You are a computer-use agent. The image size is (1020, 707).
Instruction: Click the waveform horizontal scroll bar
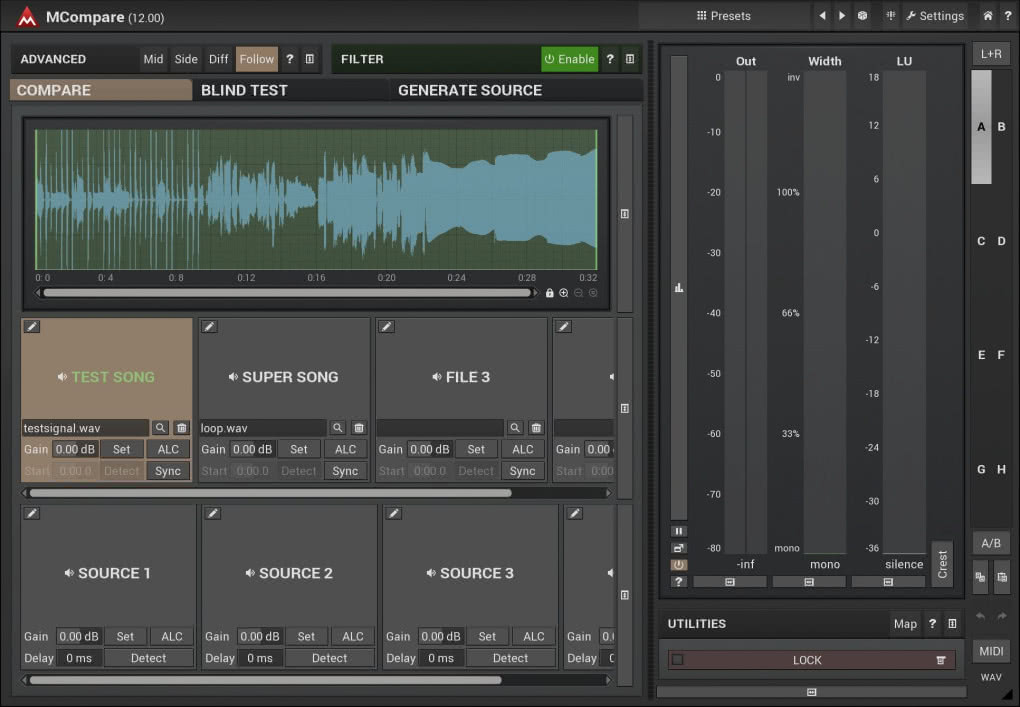(286, 293)
